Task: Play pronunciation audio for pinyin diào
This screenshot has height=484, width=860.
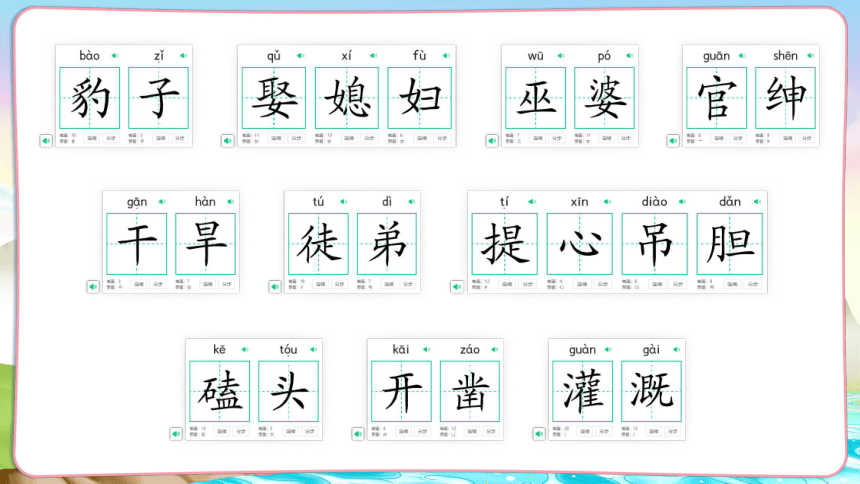Action: coord(682,201)
